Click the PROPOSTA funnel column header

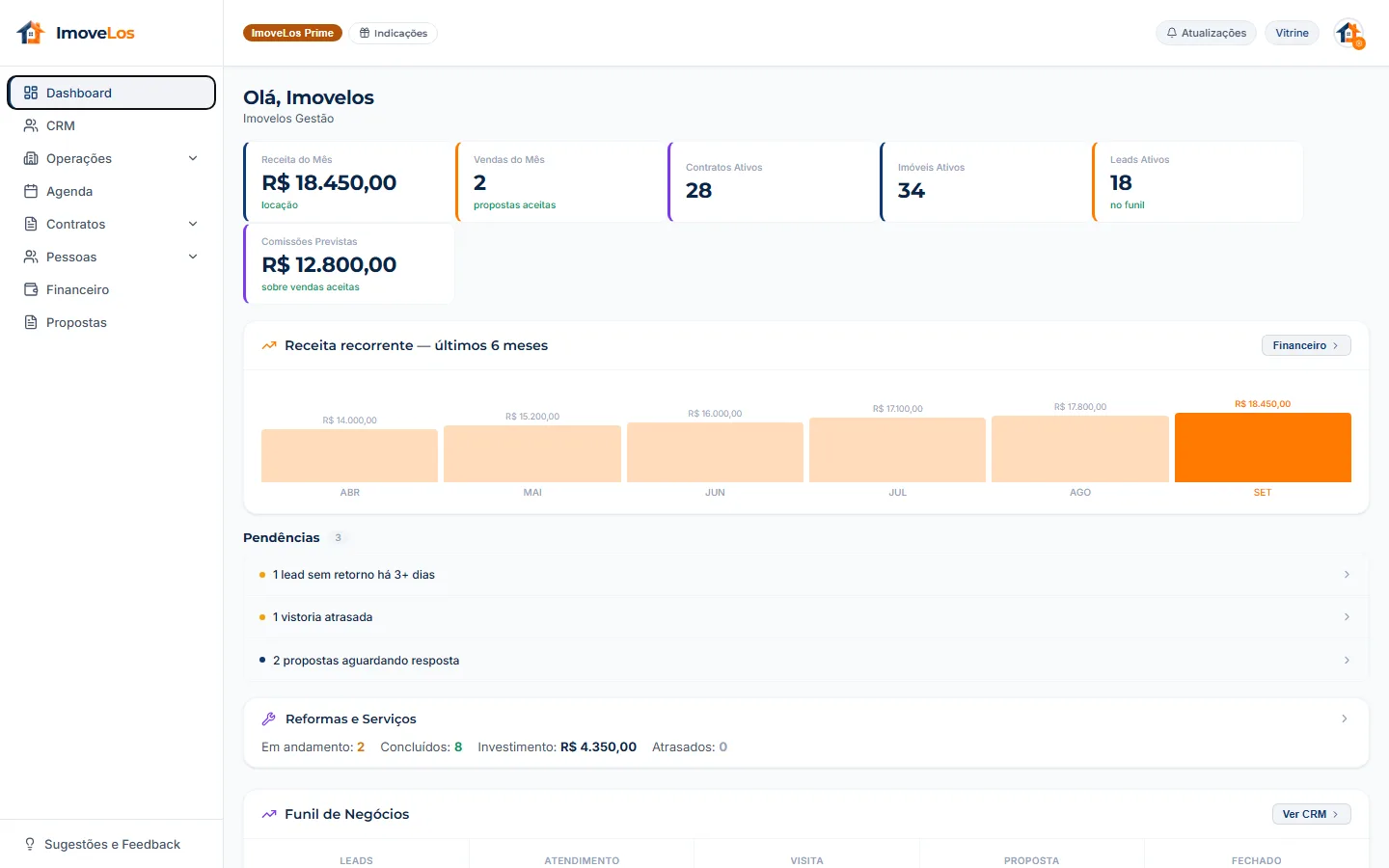(1031, 860)
